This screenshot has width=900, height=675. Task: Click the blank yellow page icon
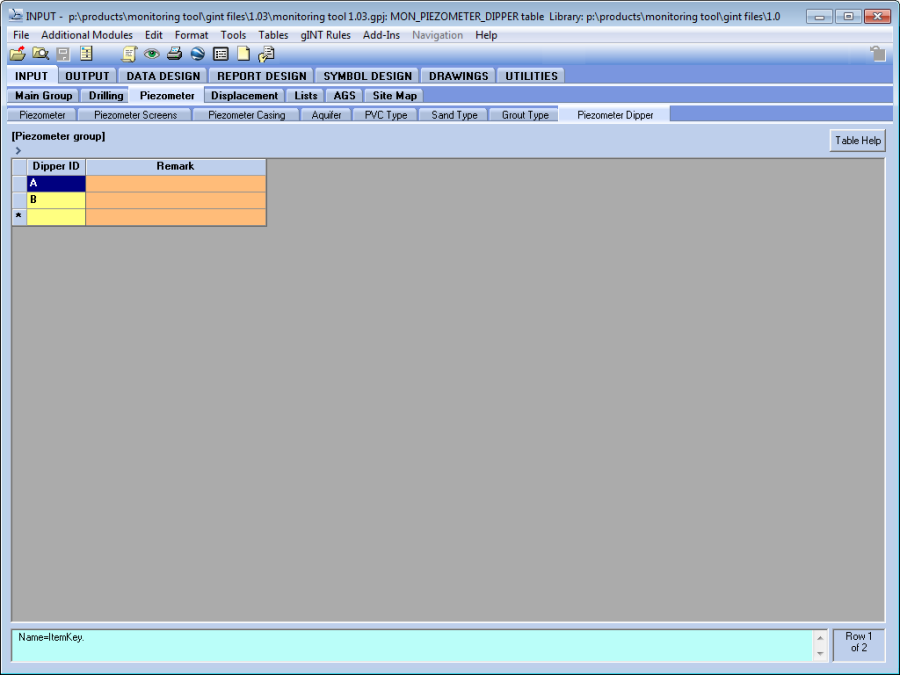tap(243, 54)
